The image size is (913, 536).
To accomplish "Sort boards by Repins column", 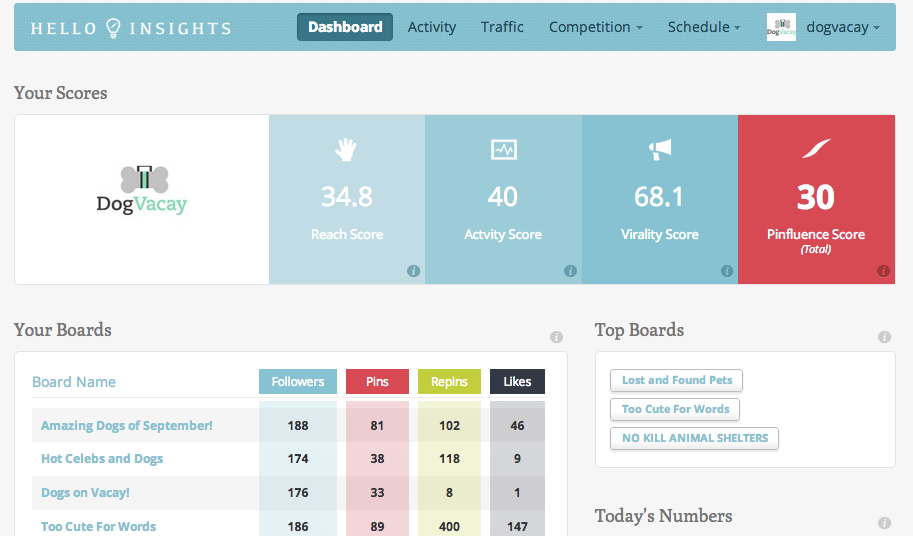I will (449, 381).
